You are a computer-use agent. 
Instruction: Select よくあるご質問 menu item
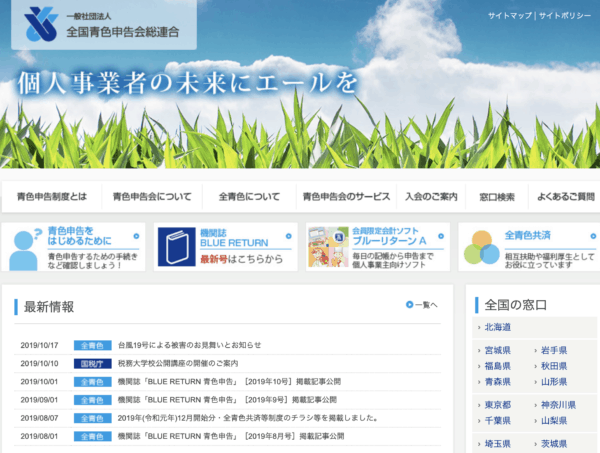[565, 197]
